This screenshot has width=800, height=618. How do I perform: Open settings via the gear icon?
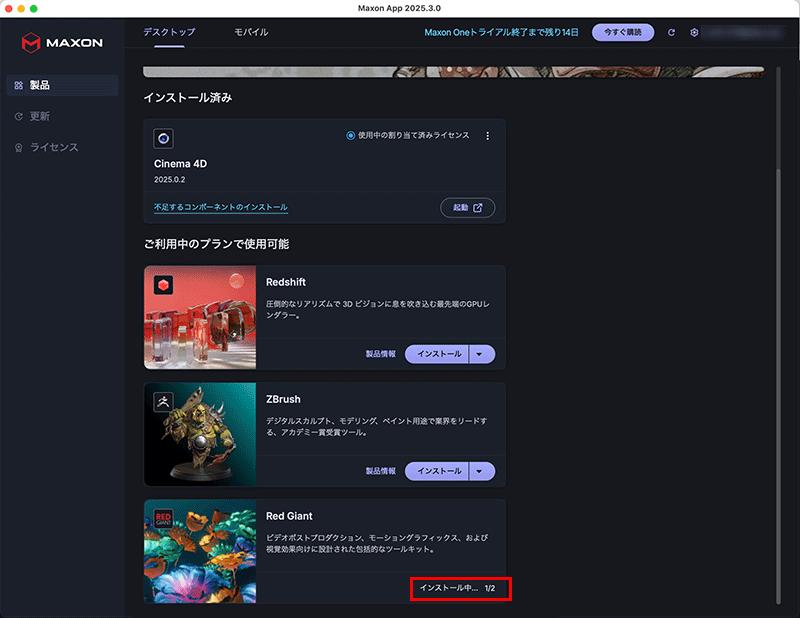[694, 33]
